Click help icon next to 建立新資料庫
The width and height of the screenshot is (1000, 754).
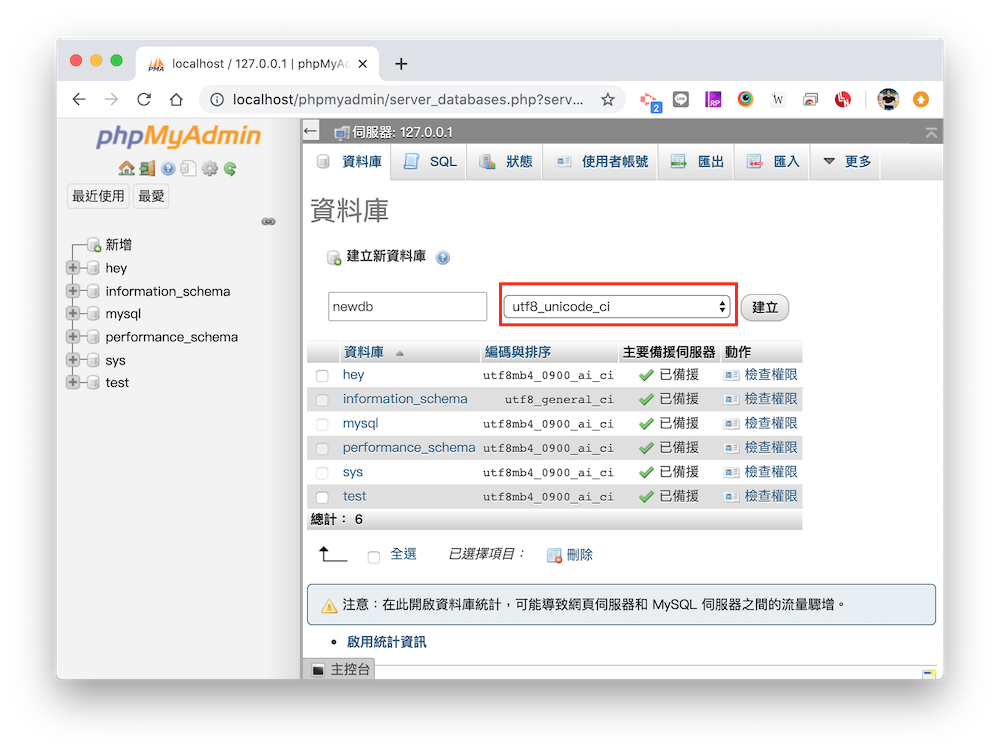(x=443, y=257)
